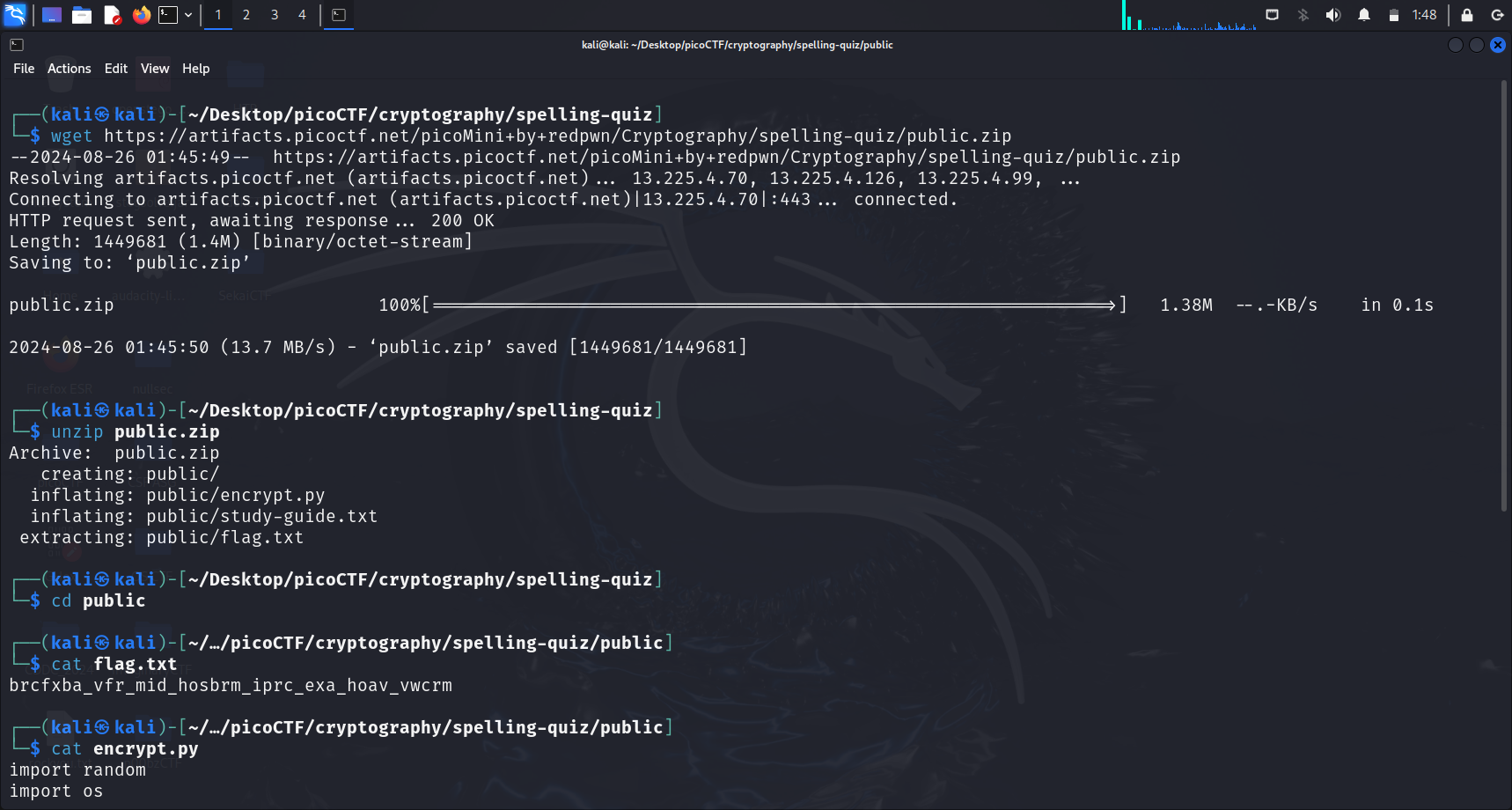Switch to workspace 4
The height and width of the screenshot is (810, 1512).
click(302, 15)
